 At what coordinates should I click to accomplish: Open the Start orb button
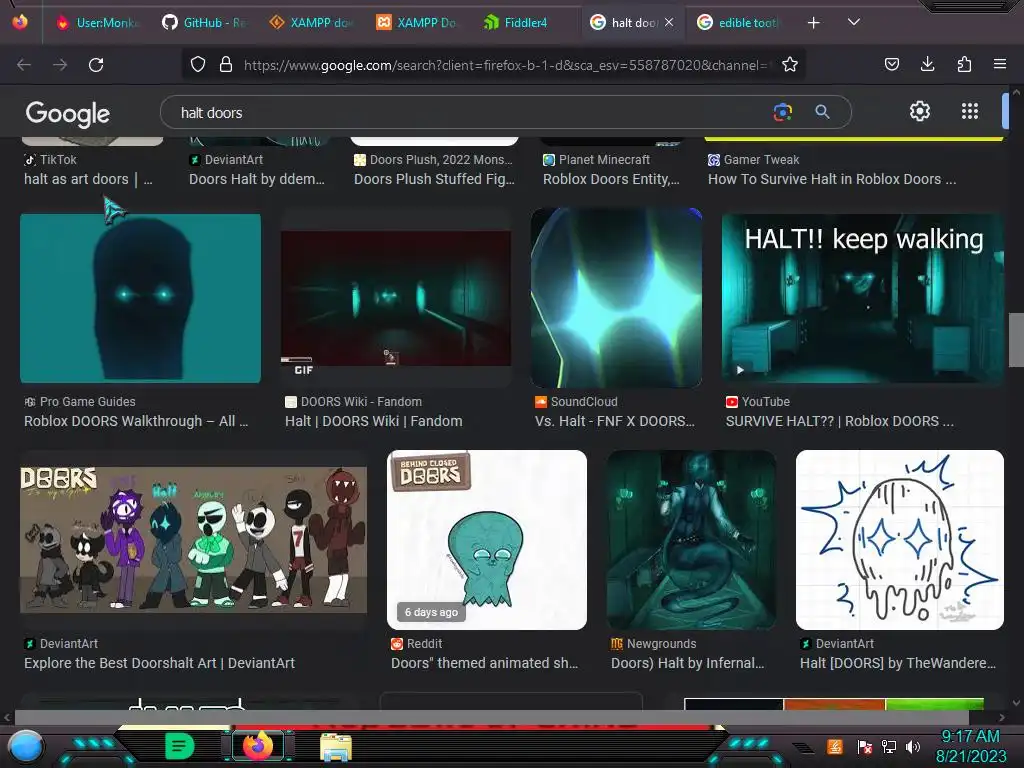25,746
